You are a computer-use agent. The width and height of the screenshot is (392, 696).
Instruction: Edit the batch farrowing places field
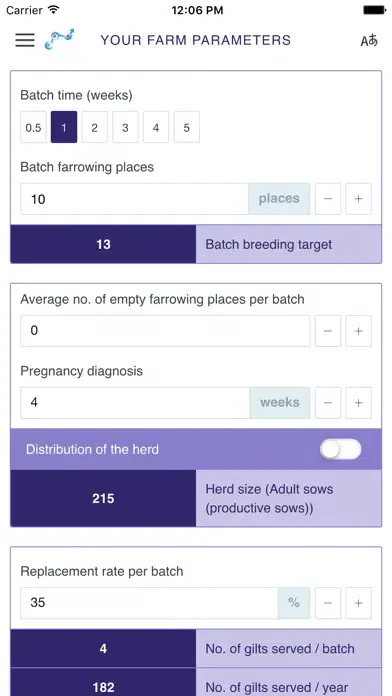click(x=135, y=199)
